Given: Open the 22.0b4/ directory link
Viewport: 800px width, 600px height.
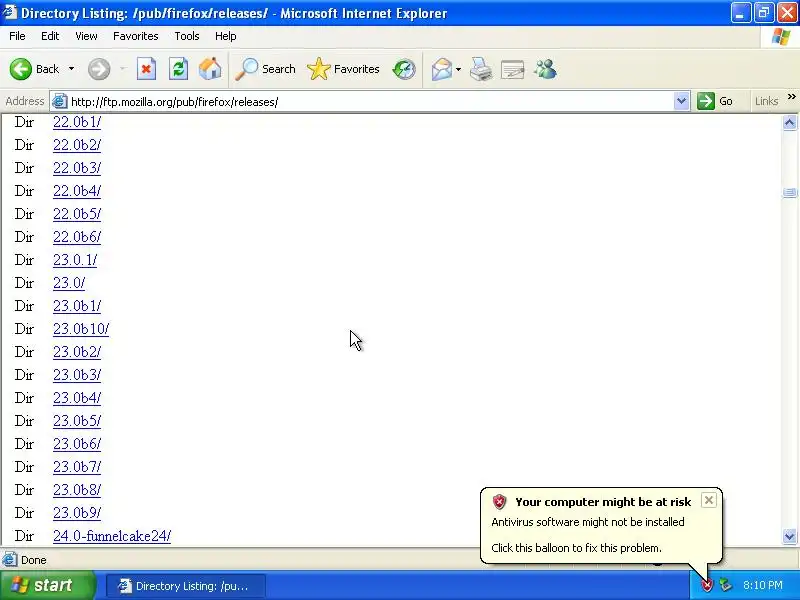Looking at the screenshot, I should coord(77,191).
